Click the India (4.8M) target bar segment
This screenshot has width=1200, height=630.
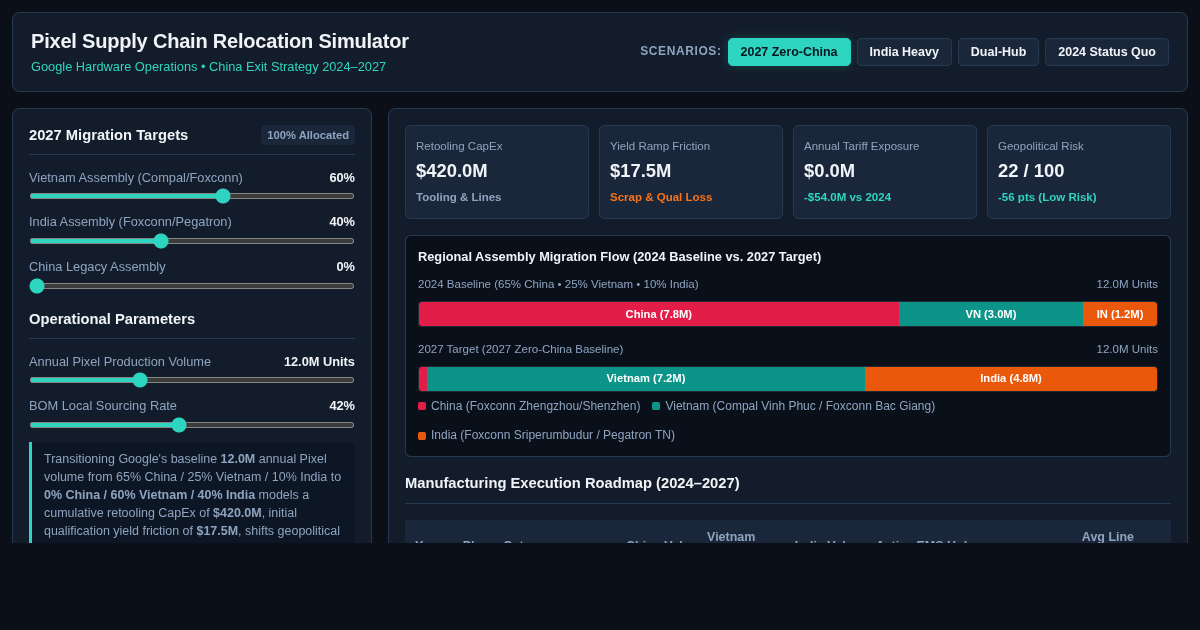point(1011,379)
